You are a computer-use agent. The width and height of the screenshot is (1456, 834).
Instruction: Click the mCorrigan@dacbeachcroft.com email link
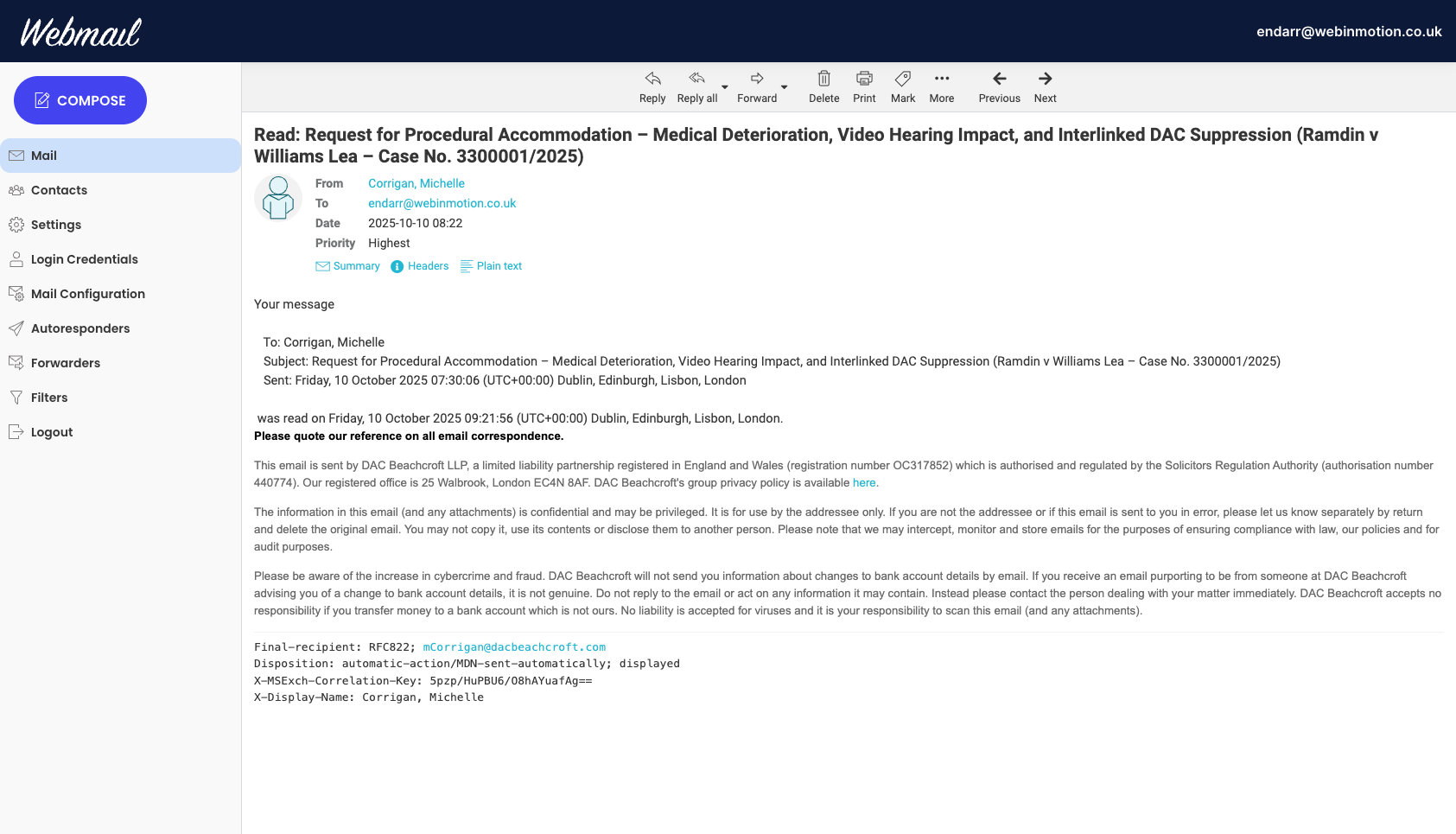[x=513, y=646]
